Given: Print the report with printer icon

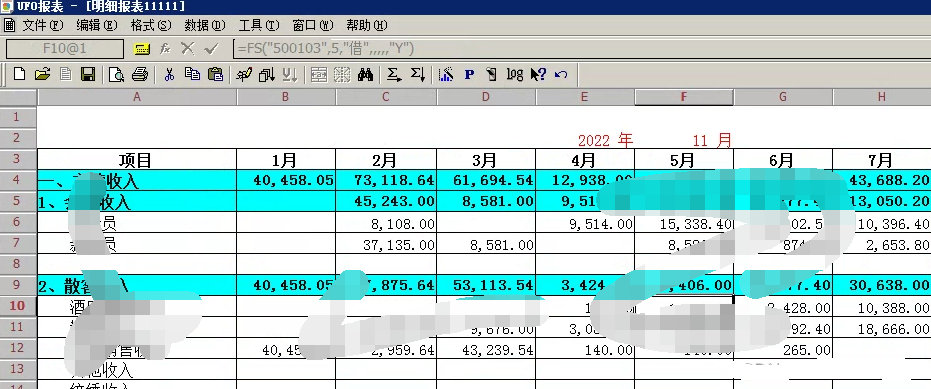Looking at the screenshot, I should [140, 74].
